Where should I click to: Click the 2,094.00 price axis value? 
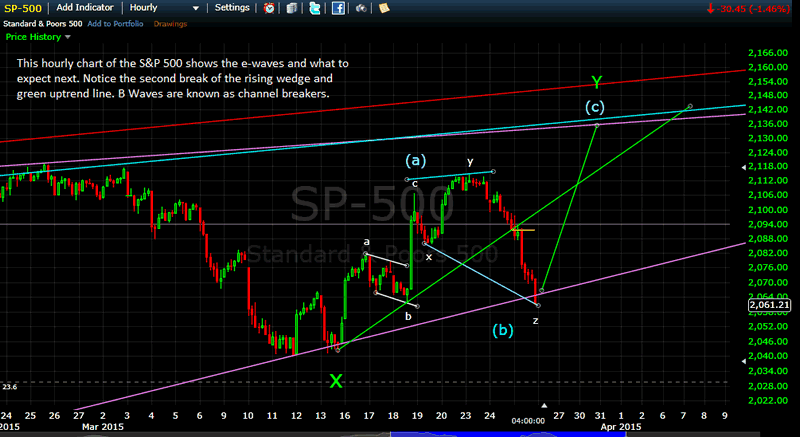767,224
